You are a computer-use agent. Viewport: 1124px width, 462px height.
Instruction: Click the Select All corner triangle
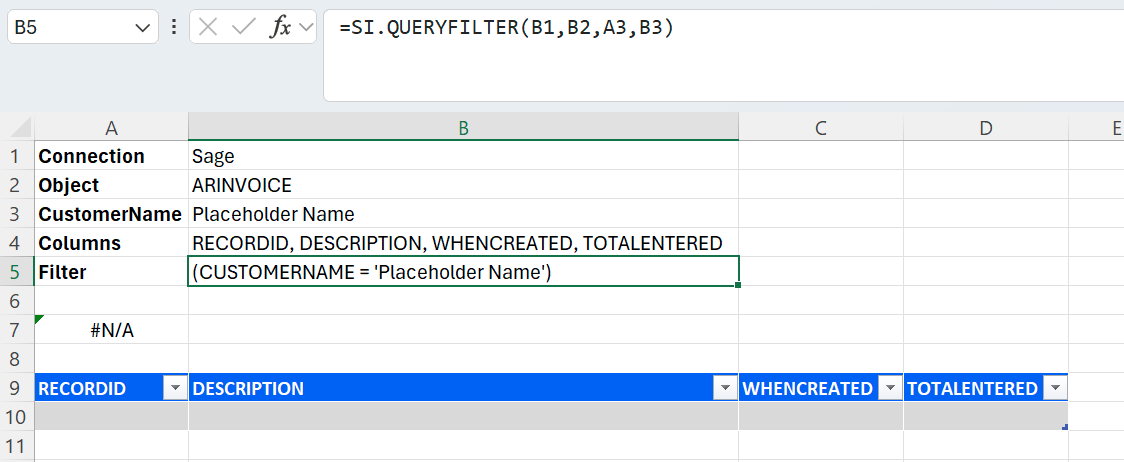[18, 128]
